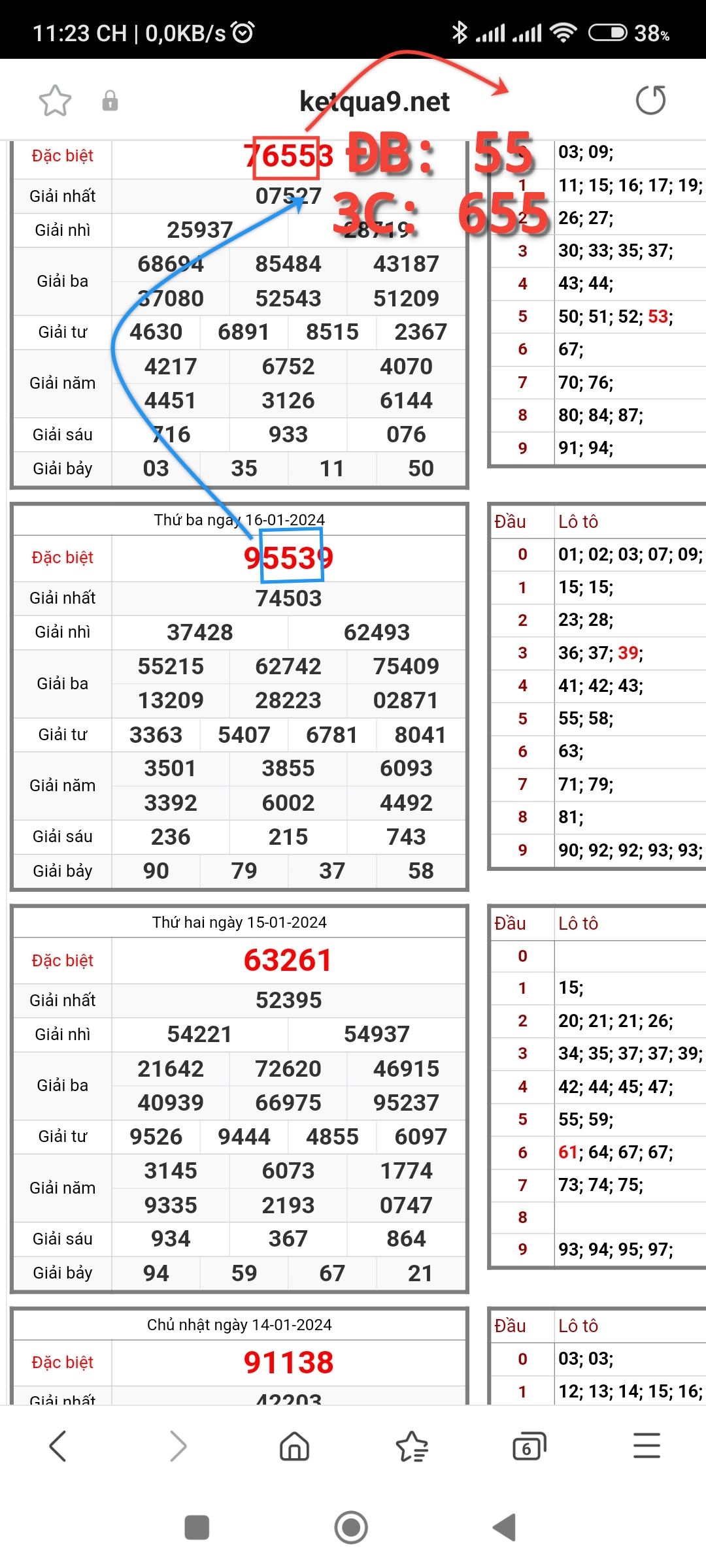This screenshot has height=1568, width=706.
Task: Tap the special prize number 95539
Action: coord(288,558)
